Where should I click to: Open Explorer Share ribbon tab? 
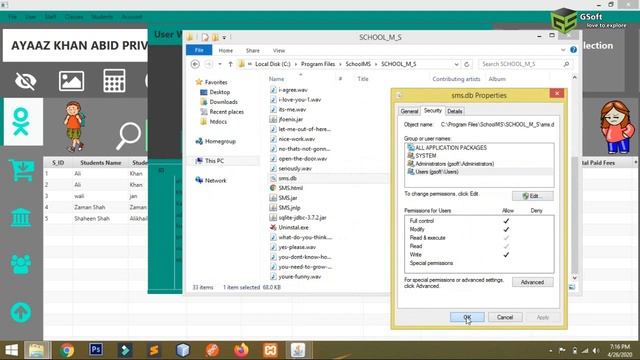click(253, 51)
